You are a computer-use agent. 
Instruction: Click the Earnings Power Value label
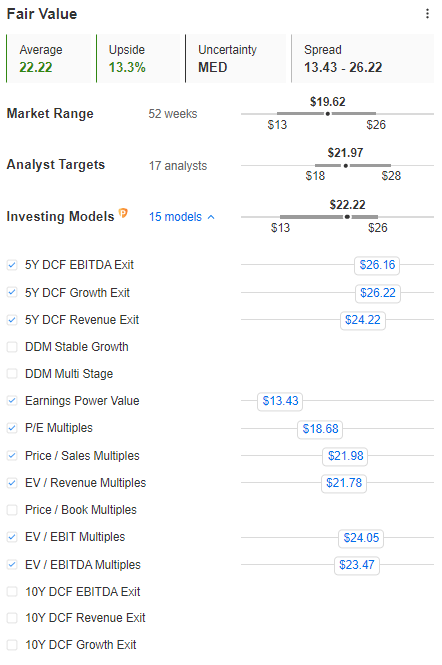click(x=82, y=401)
